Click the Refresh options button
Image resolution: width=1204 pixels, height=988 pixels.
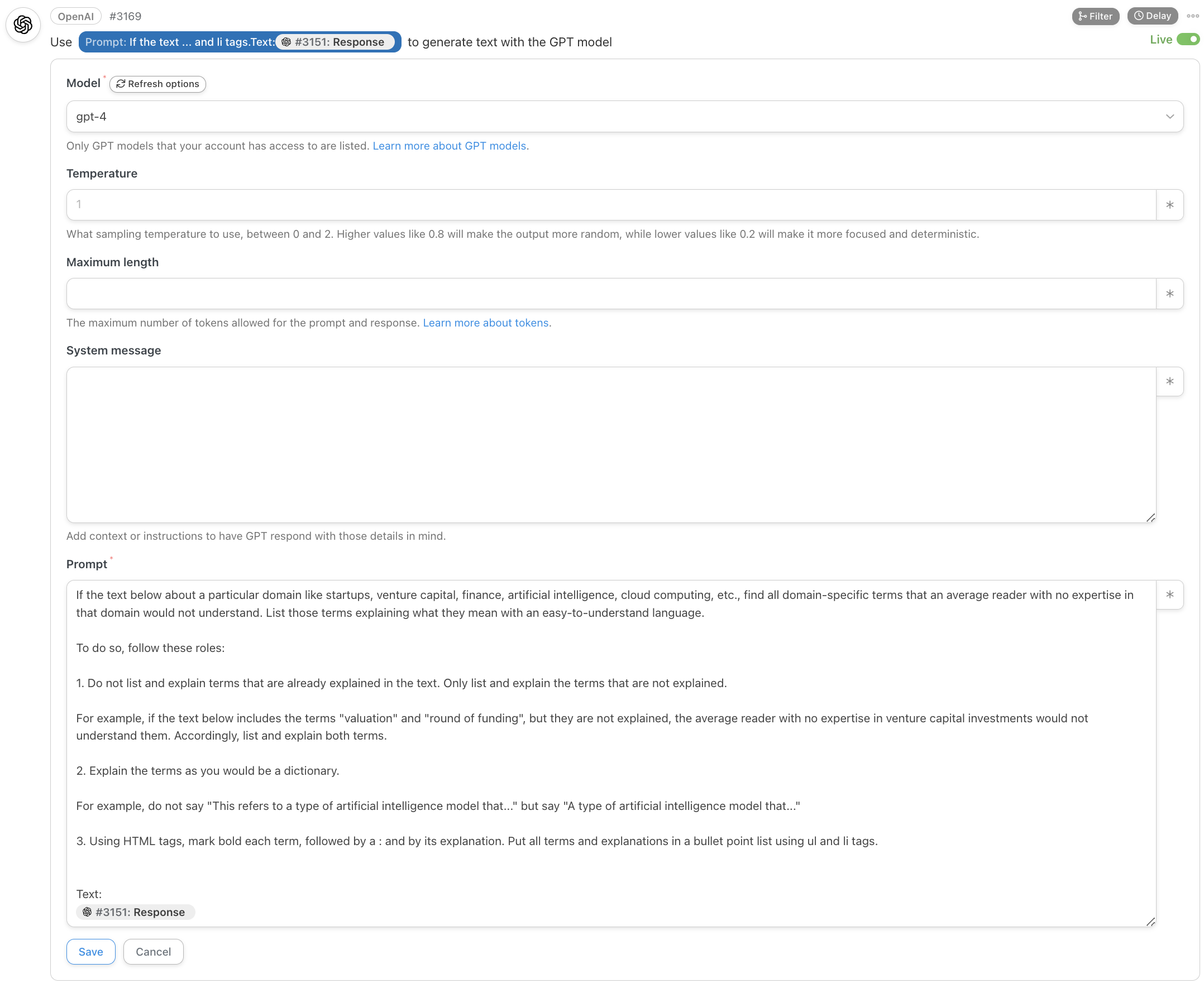pos(157,84)
